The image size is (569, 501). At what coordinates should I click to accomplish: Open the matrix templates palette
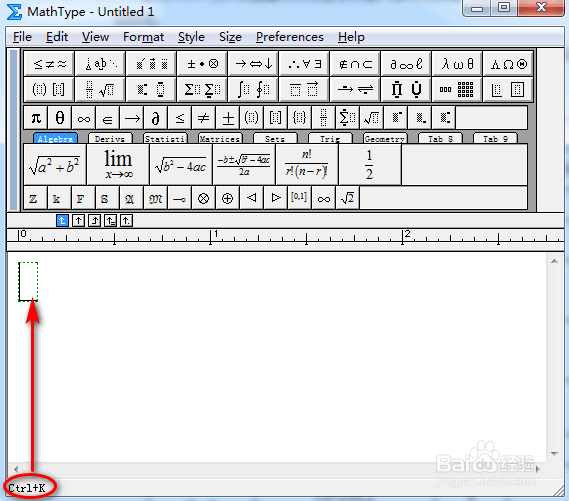pyautogui.click(x=458, y=89)
